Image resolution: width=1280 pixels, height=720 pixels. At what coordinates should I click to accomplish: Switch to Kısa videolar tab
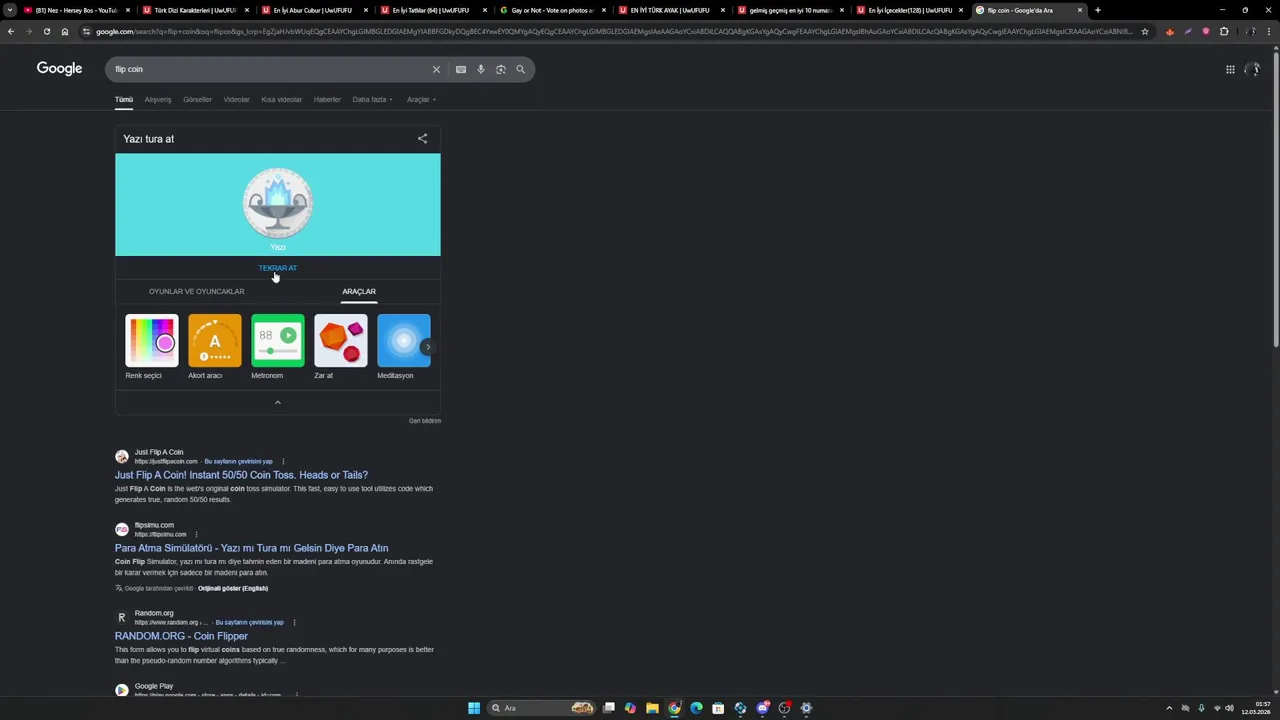point(281,99)
